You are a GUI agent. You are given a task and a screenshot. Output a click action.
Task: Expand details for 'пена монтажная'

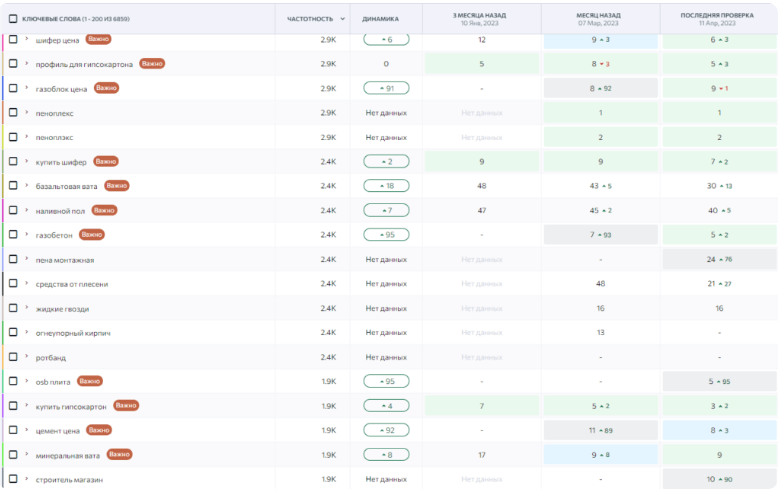click(x=27, y=259)
